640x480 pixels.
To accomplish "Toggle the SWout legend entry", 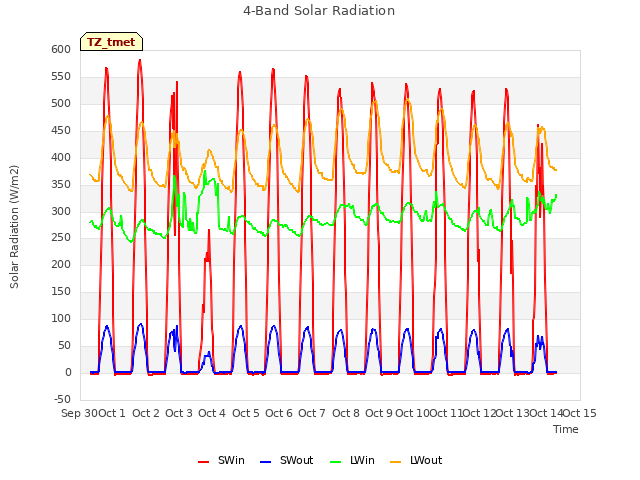I will coord(287,460).
